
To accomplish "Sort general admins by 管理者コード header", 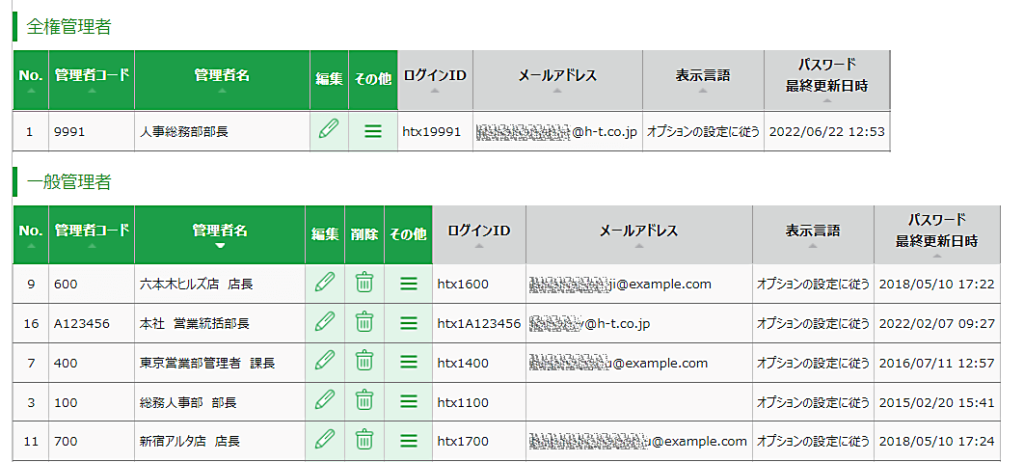I will (x=91, y=235).
